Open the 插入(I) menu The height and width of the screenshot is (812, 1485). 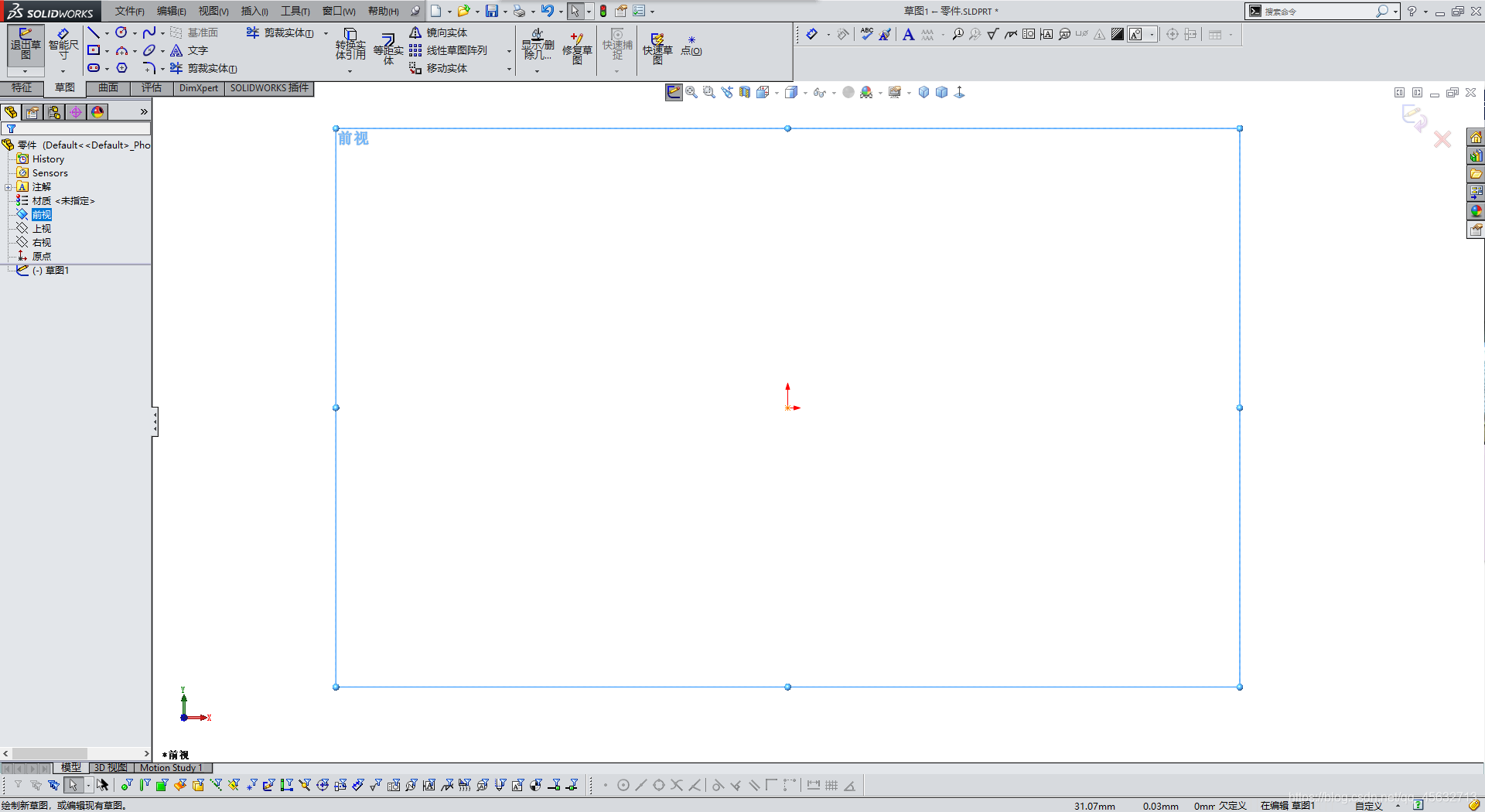click(254, 11)
